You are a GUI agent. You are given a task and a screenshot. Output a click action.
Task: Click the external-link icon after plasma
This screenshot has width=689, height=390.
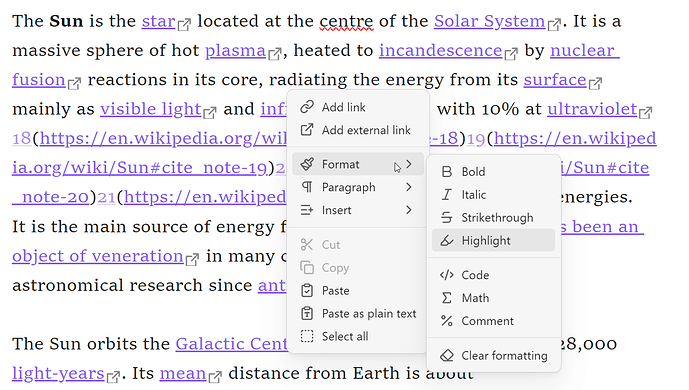coord(275,54)
